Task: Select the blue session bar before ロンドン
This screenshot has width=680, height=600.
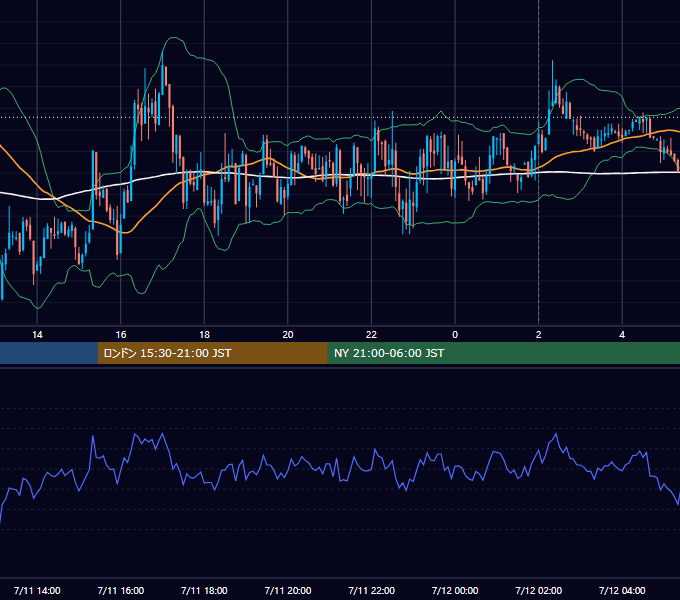Action: point(49,353)
